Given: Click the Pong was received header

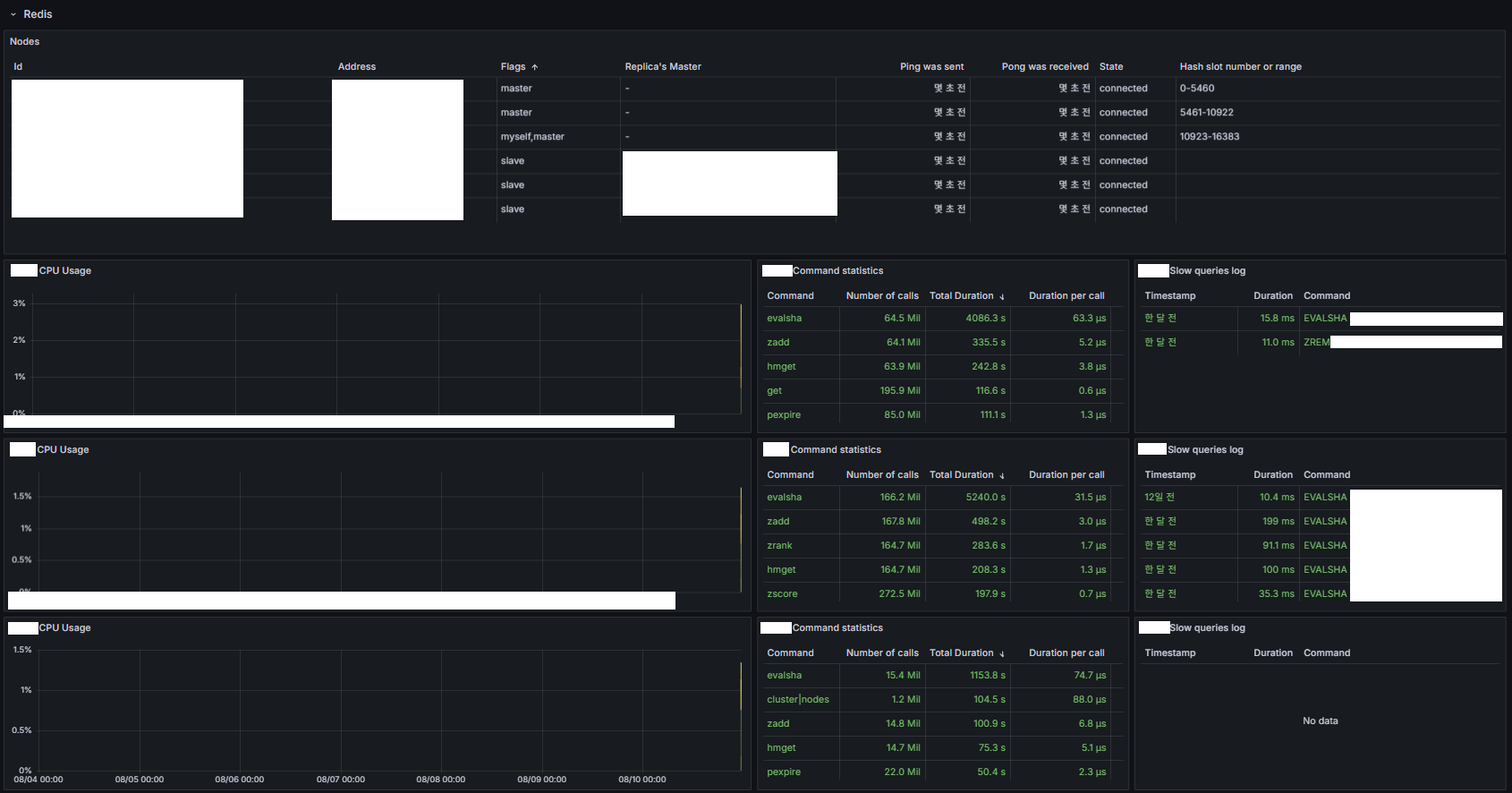Looking at the screenshot, I should [x=1045, y=67].
